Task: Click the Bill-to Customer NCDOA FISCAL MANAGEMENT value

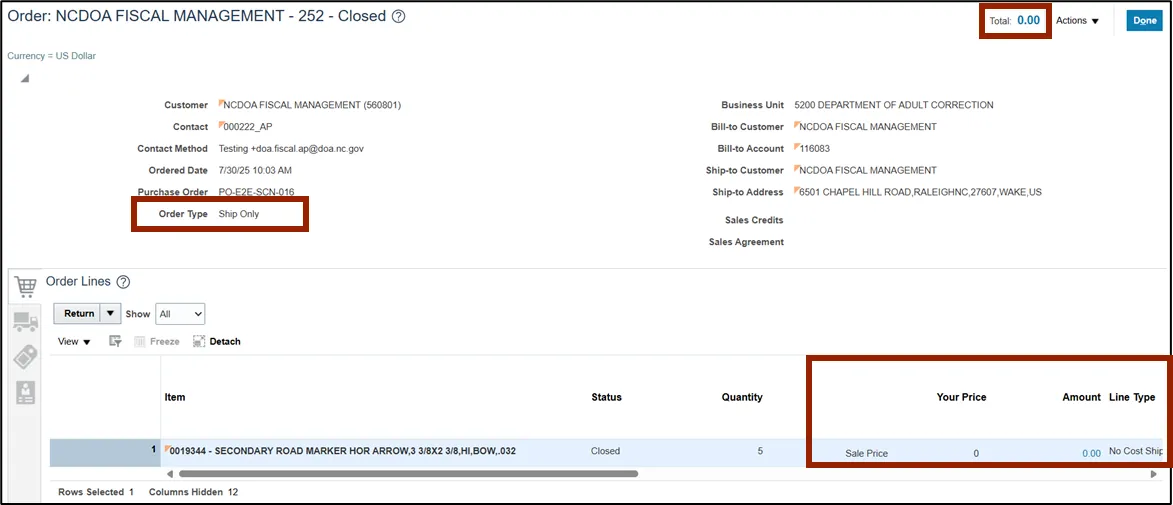Action: click(x=868, y=127)
